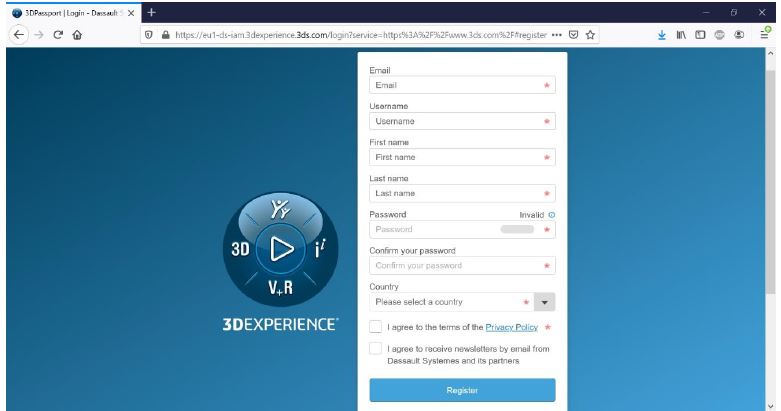781x411 pixels.
Task: Open the browser home page
Action: [x=77, y=35]
